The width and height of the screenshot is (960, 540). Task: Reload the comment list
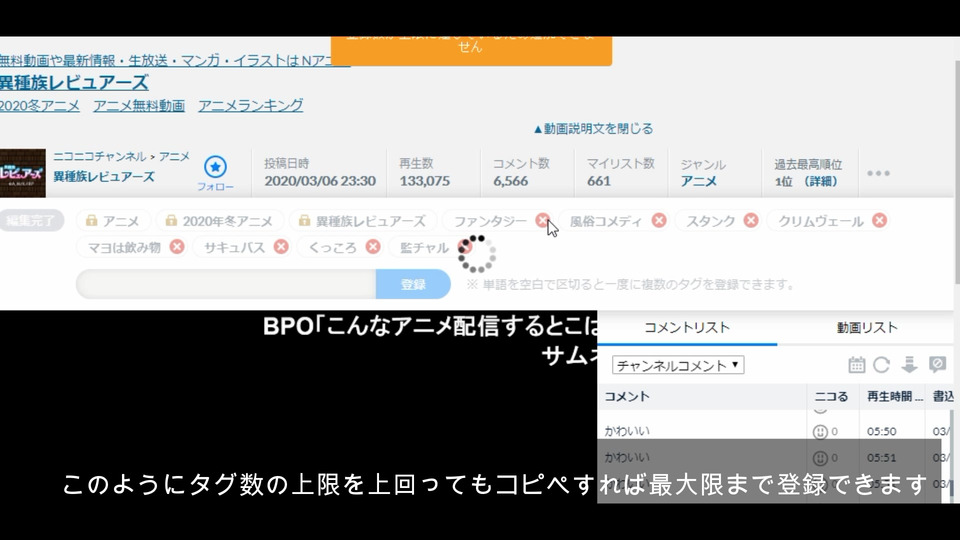pyautogui.click(x=882, y=365)
